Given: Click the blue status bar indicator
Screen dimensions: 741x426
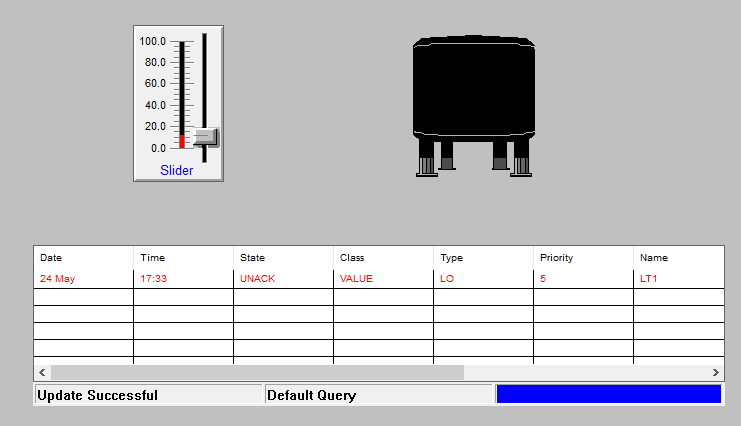Looking at the screenshot, I should click(609, 394).
